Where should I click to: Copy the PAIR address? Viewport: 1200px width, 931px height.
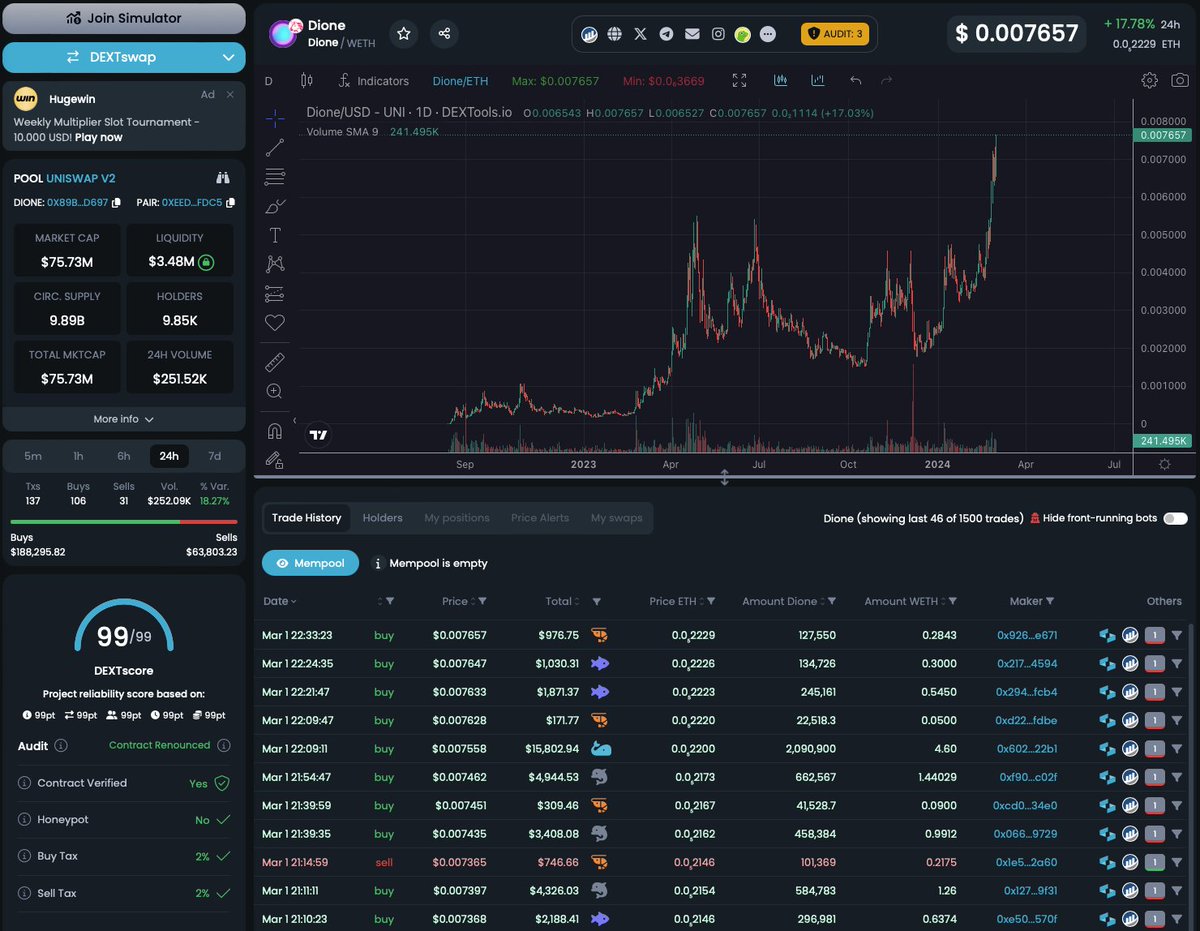pos(231,203)
